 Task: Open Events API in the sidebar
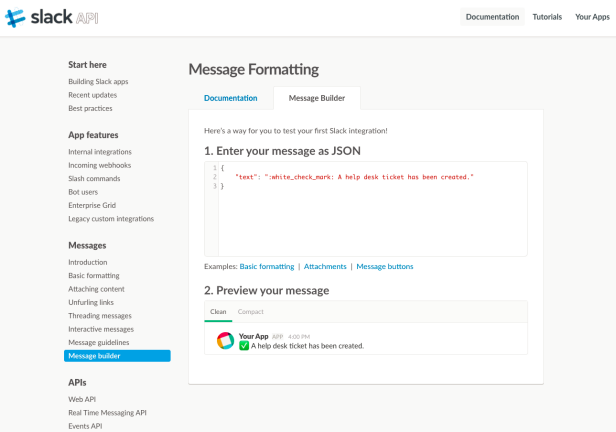click(85, 426)
